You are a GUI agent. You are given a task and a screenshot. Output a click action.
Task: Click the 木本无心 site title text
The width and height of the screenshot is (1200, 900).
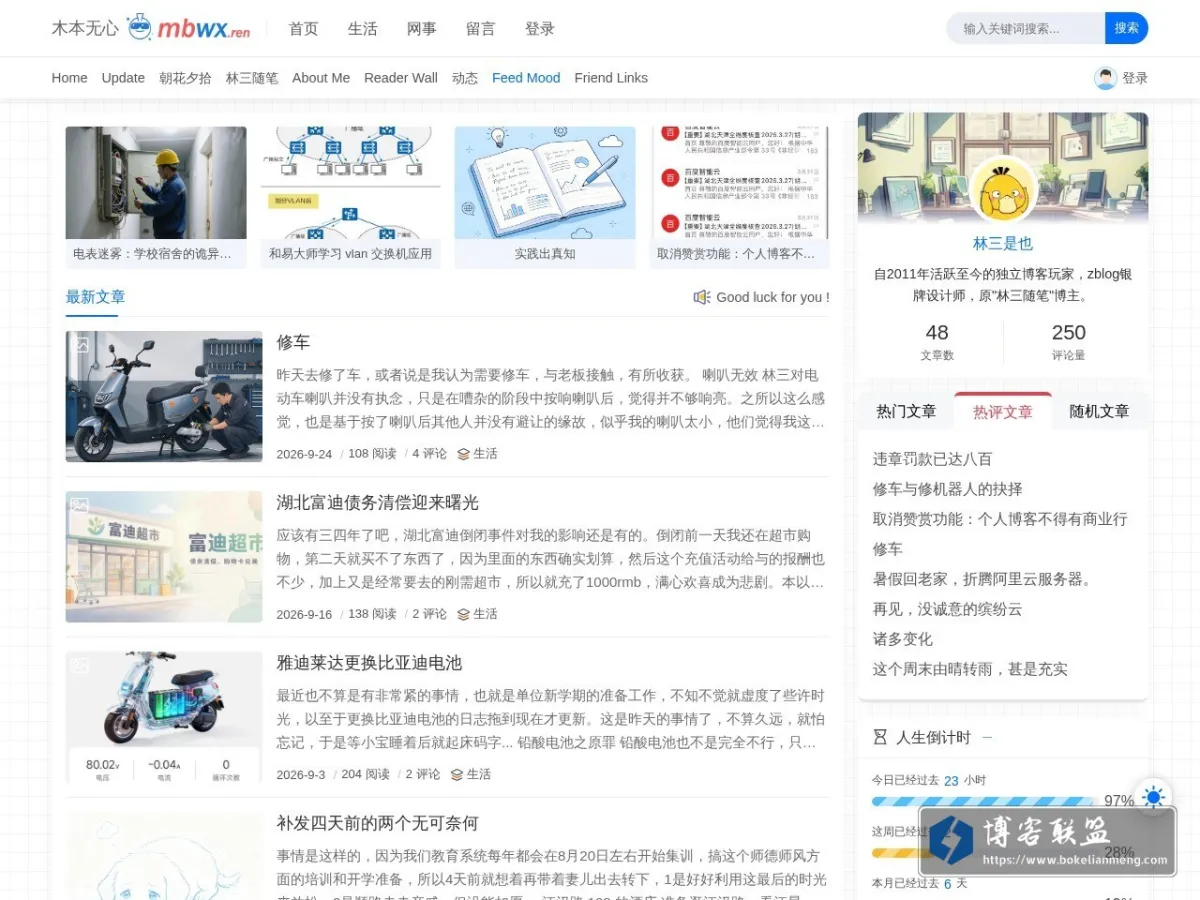click(85, 28)
